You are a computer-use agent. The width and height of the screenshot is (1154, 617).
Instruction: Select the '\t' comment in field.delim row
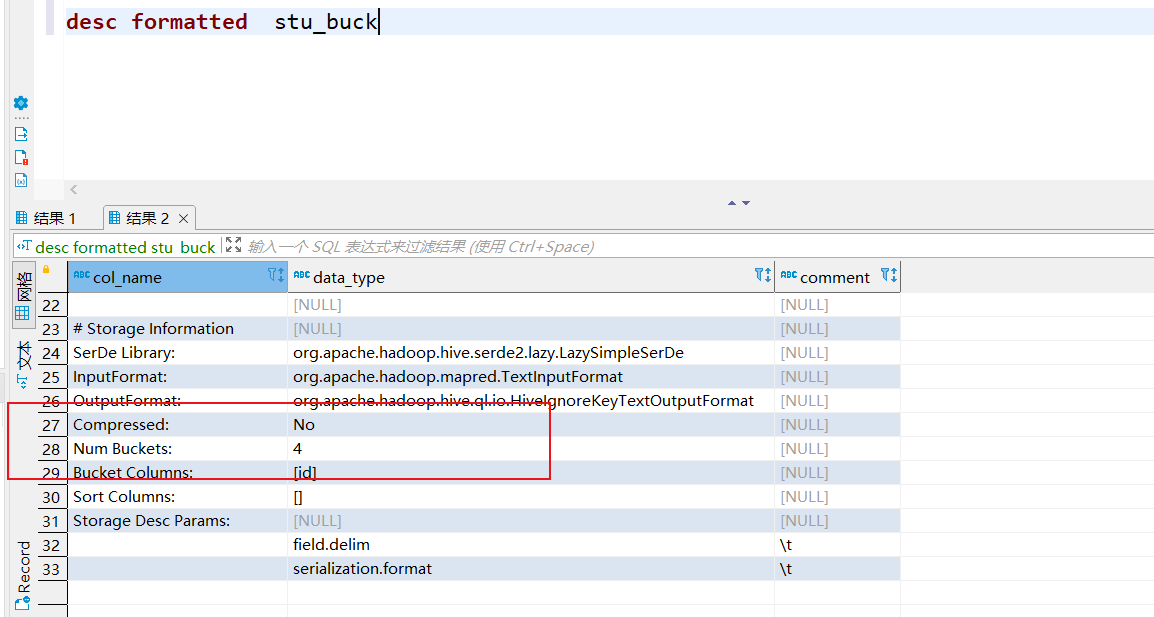(838, 544)
